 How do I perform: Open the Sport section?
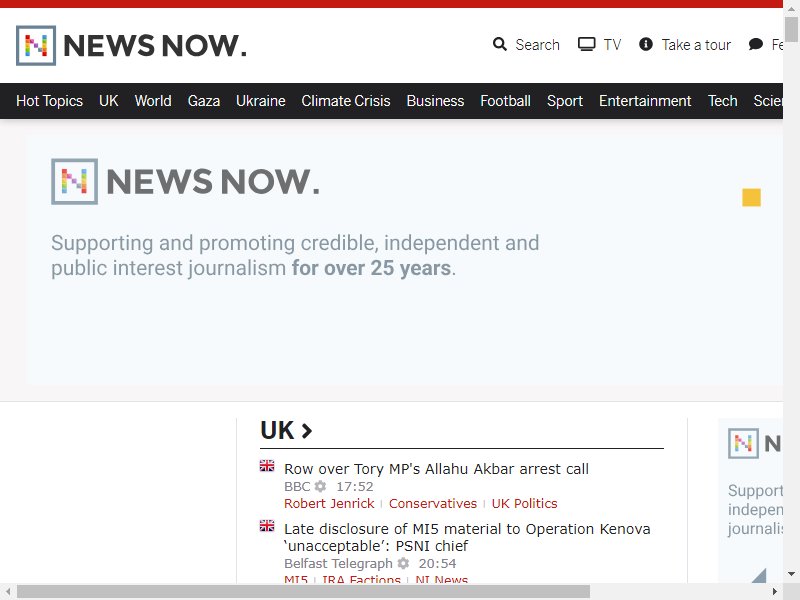point(565,101)
